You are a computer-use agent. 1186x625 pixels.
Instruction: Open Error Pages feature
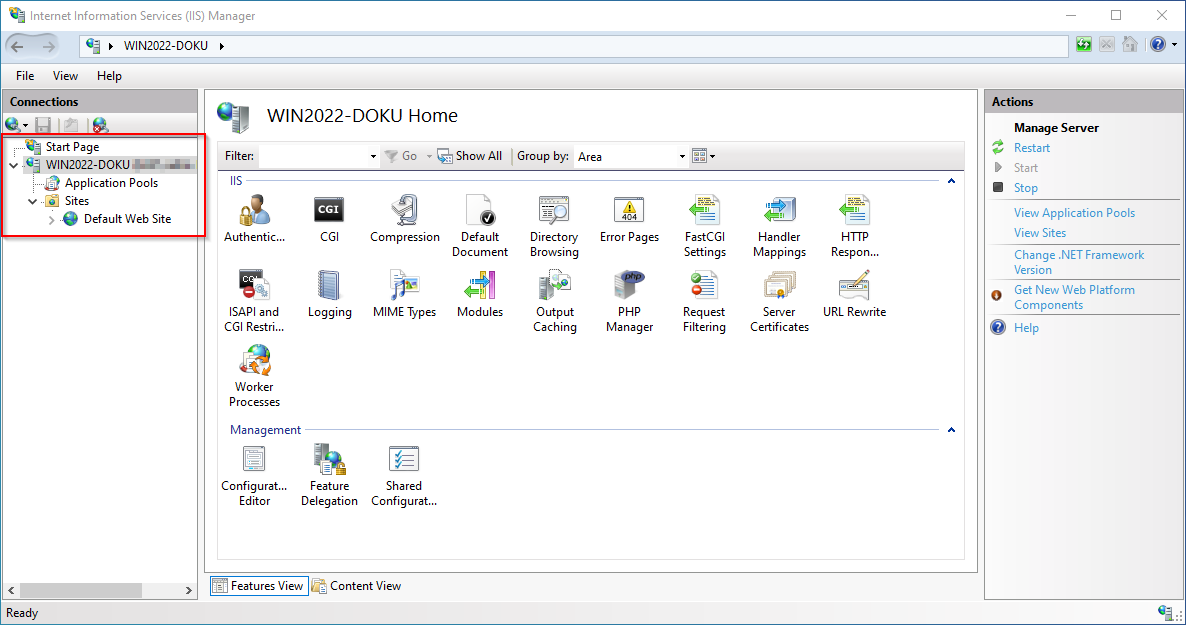(629, 219)
